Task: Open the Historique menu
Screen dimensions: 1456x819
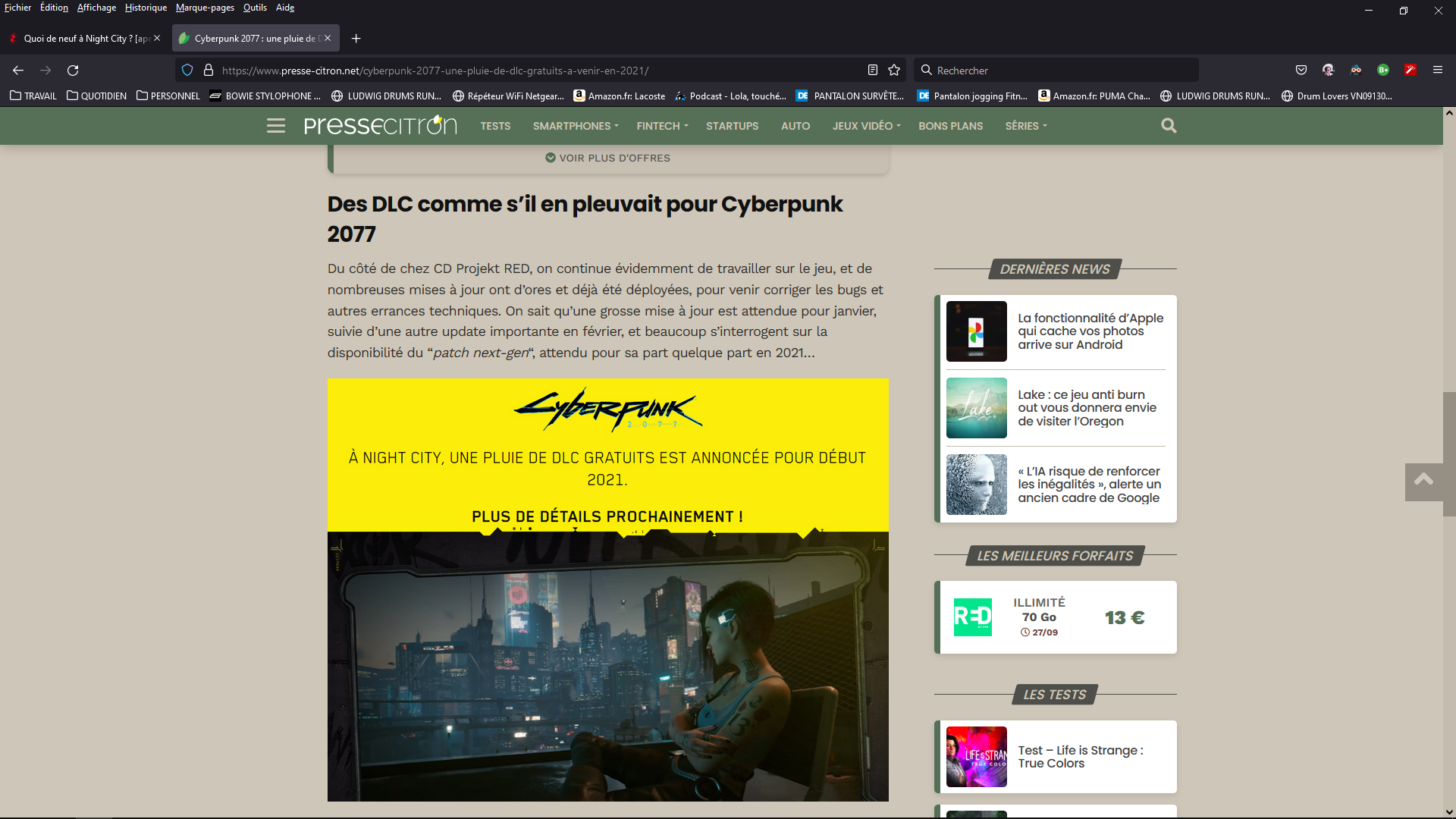Action: (146, 8)
